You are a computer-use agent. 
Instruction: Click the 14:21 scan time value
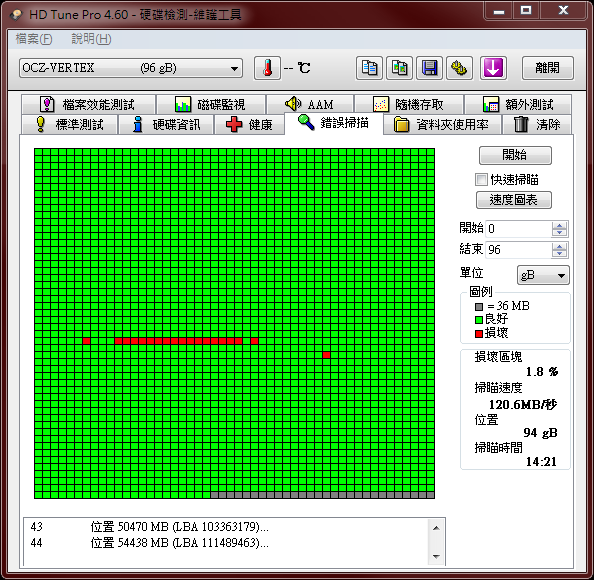(541, 461)
